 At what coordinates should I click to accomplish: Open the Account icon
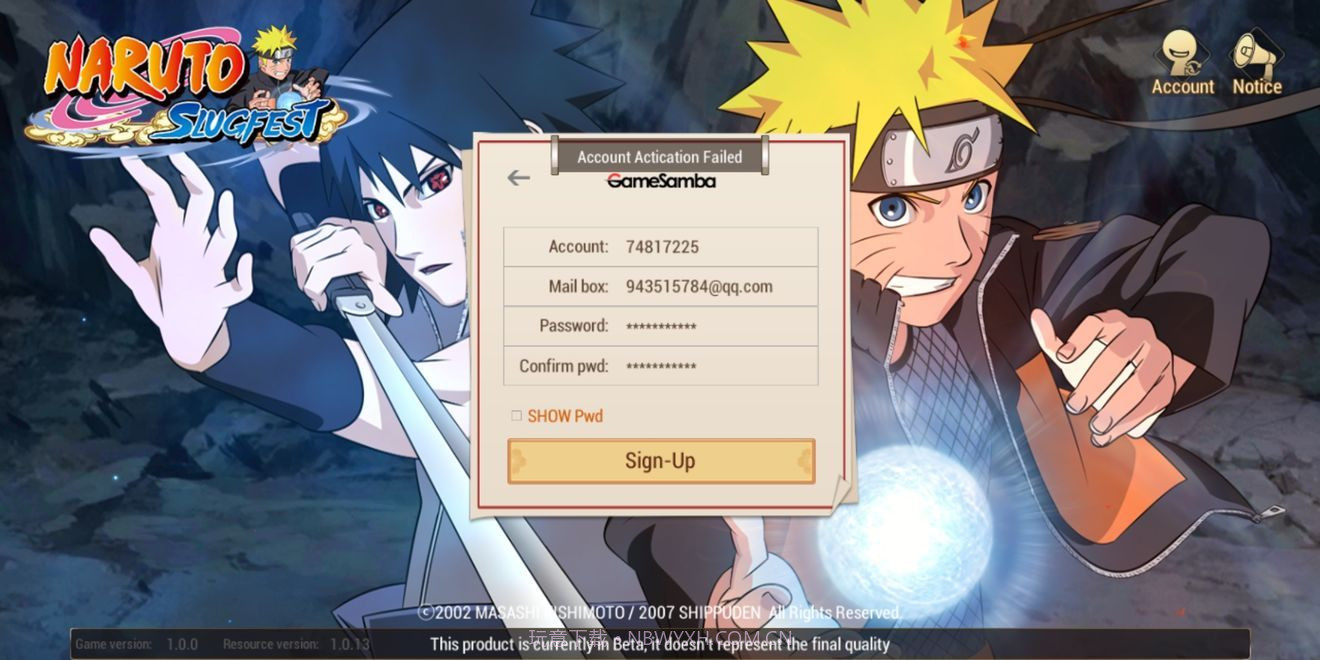tap(1183, 52)
